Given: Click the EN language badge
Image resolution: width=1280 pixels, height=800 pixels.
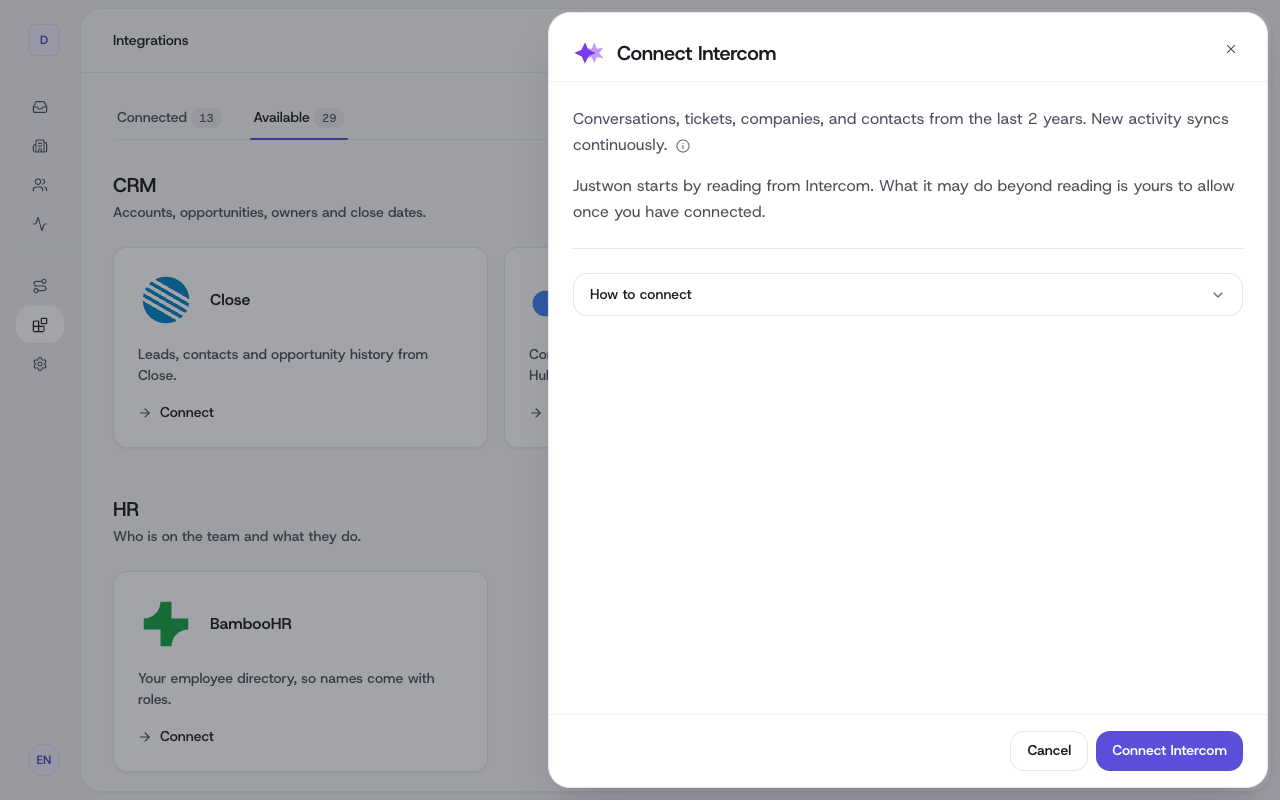Looking at the screenshot, I should (44, 760).
